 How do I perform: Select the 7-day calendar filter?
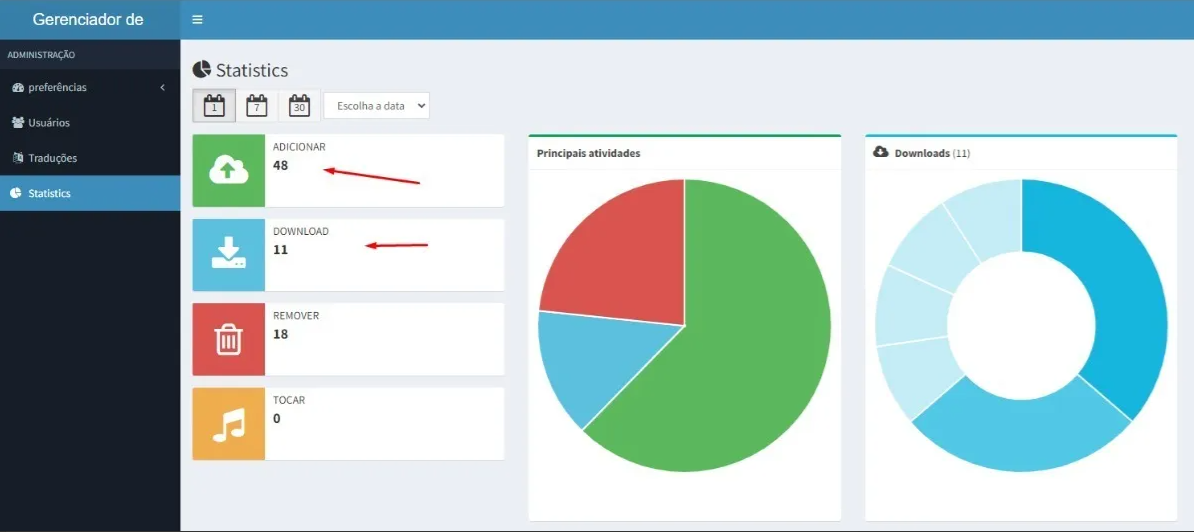pyautogui.click(x=257, y=105)
